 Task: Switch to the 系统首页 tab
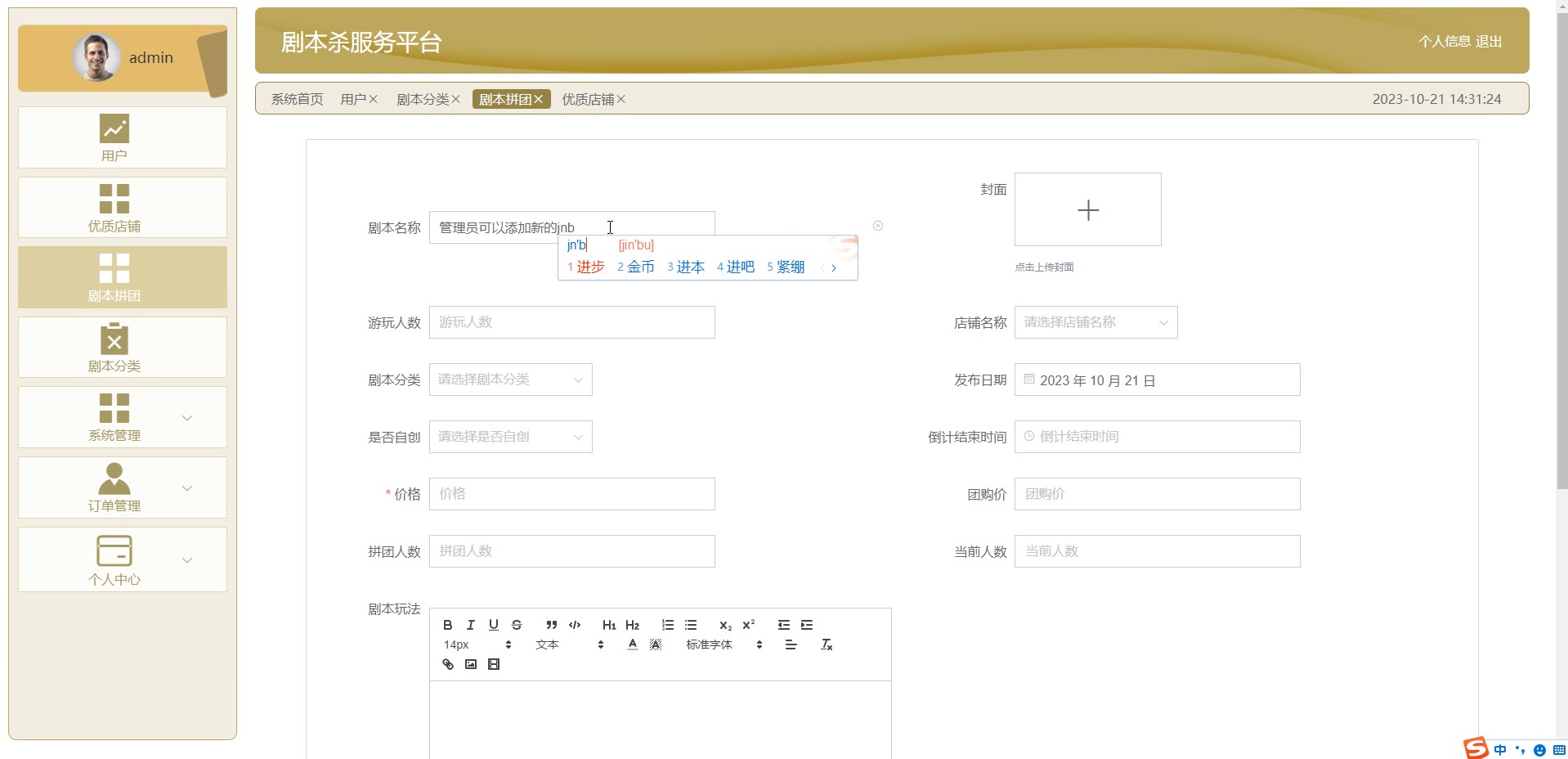tap(297, 99)
